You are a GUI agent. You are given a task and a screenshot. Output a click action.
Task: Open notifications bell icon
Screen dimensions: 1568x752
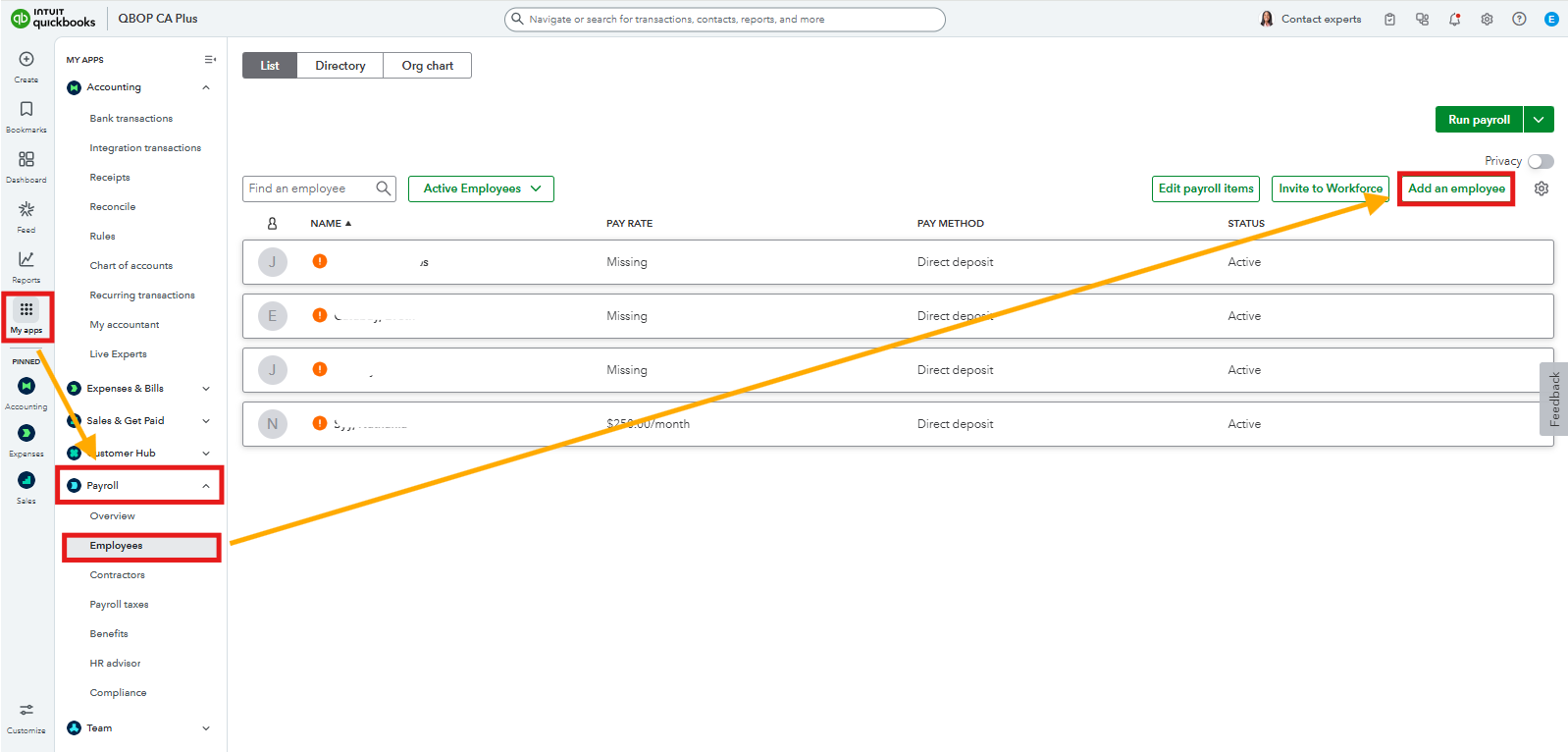point(1454,19)
